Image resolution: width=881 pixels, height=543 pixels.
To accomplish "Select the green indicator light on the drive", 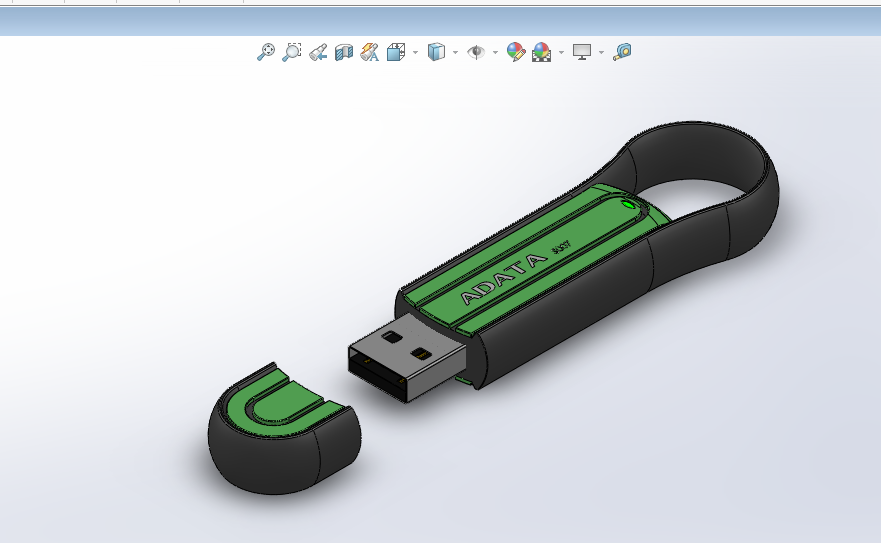I will (628, 203).
